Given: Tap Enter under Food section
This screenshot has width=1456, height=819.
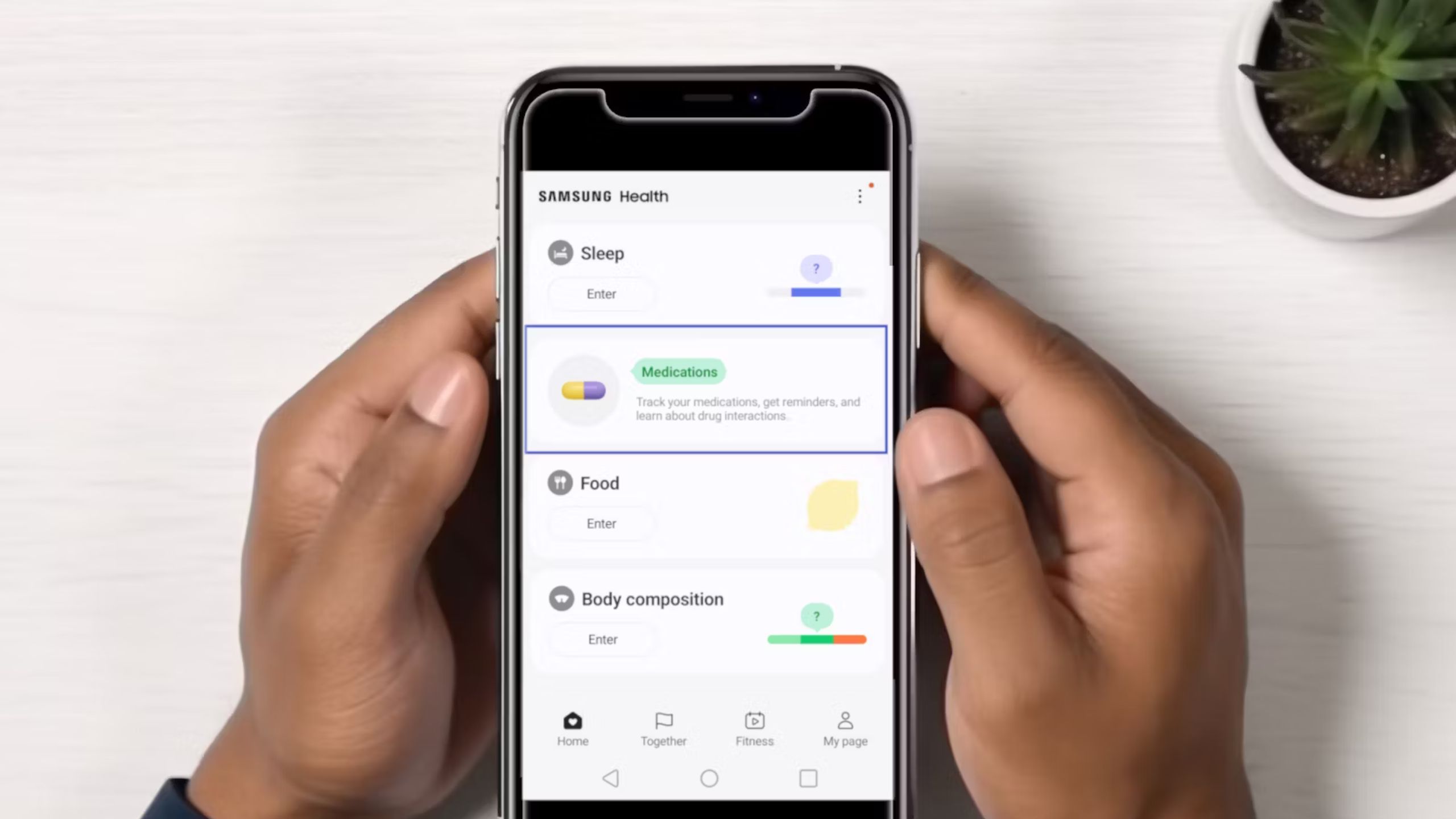Looking at the screenshot, I should tap(601, 522).
